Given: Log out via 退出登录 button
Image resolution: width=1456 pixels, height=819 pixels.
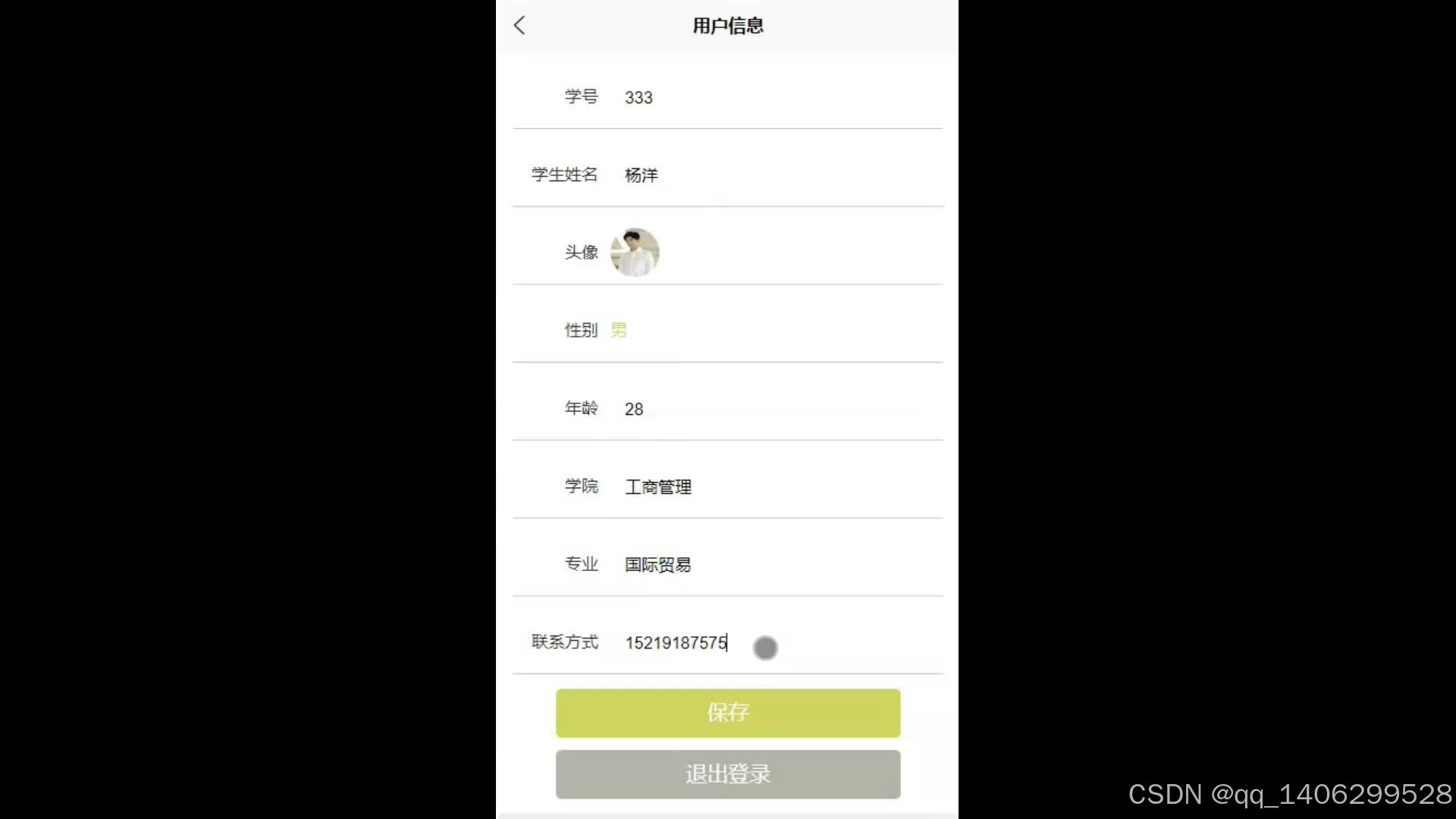Looking at the screenshot, I should point(728,774).
